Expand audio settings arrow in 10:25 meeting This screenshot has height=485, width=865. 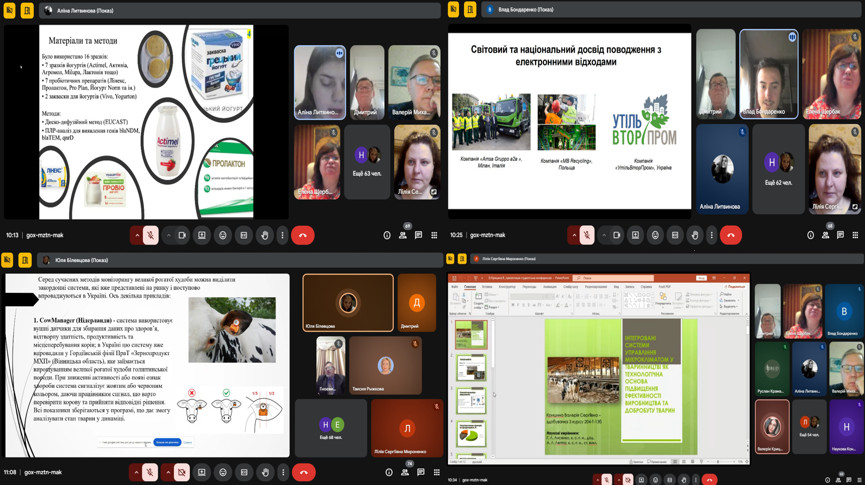pyautogui.click(x=574, y=236)
